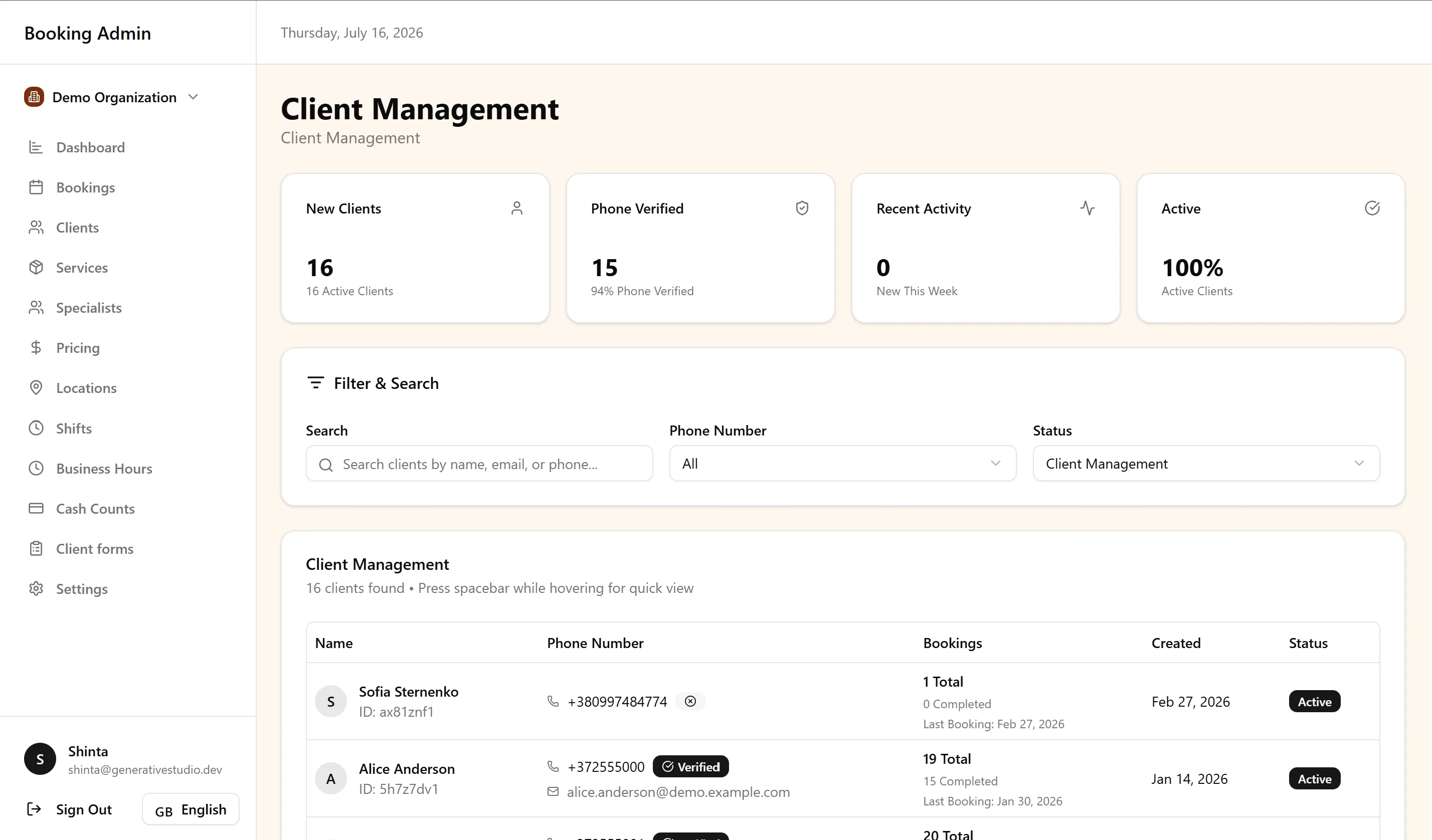
Task: Click the Specialists people icon
Action: 36,307
